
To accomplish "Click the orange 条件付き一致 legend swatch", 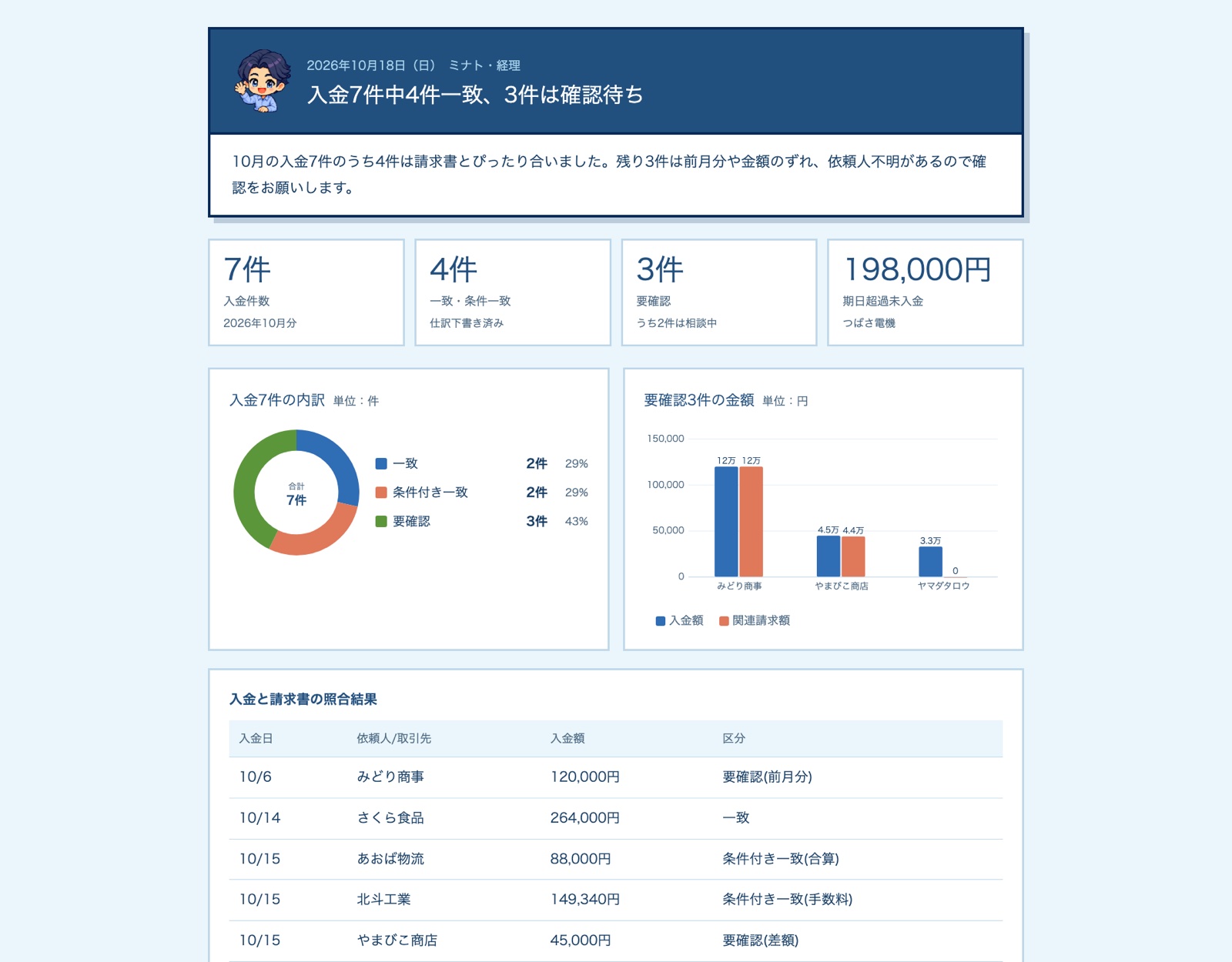I will (381, 493).
